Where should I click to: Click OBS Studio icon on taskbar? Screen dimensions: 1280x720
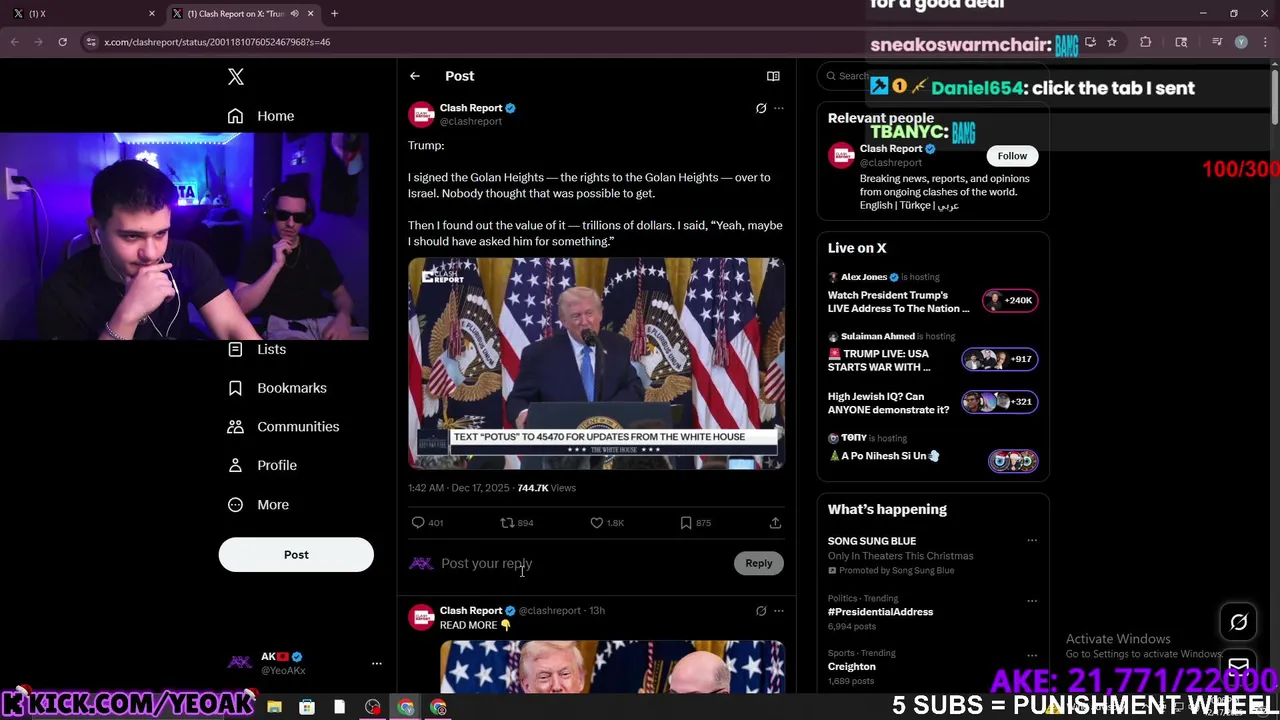click(x=373, y=707)
